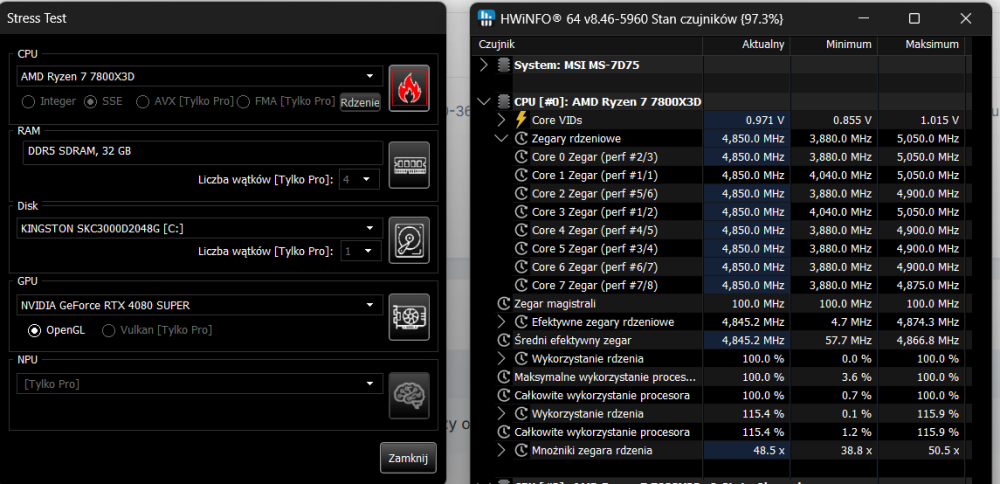Click the 4,866.8 MHz maximum value
Image resolution: width=1000 pixels, height=484 pixels.
(x=929, y=341)
